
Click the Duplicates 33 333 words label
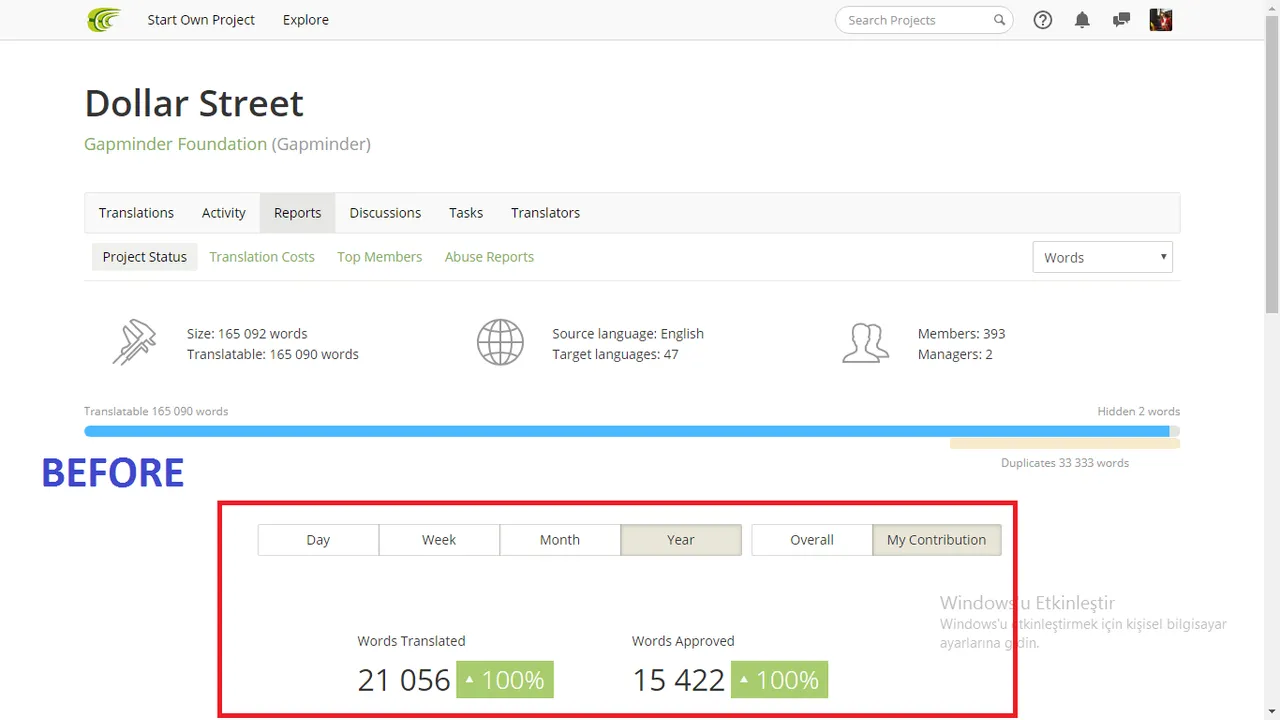[1065, 463]
